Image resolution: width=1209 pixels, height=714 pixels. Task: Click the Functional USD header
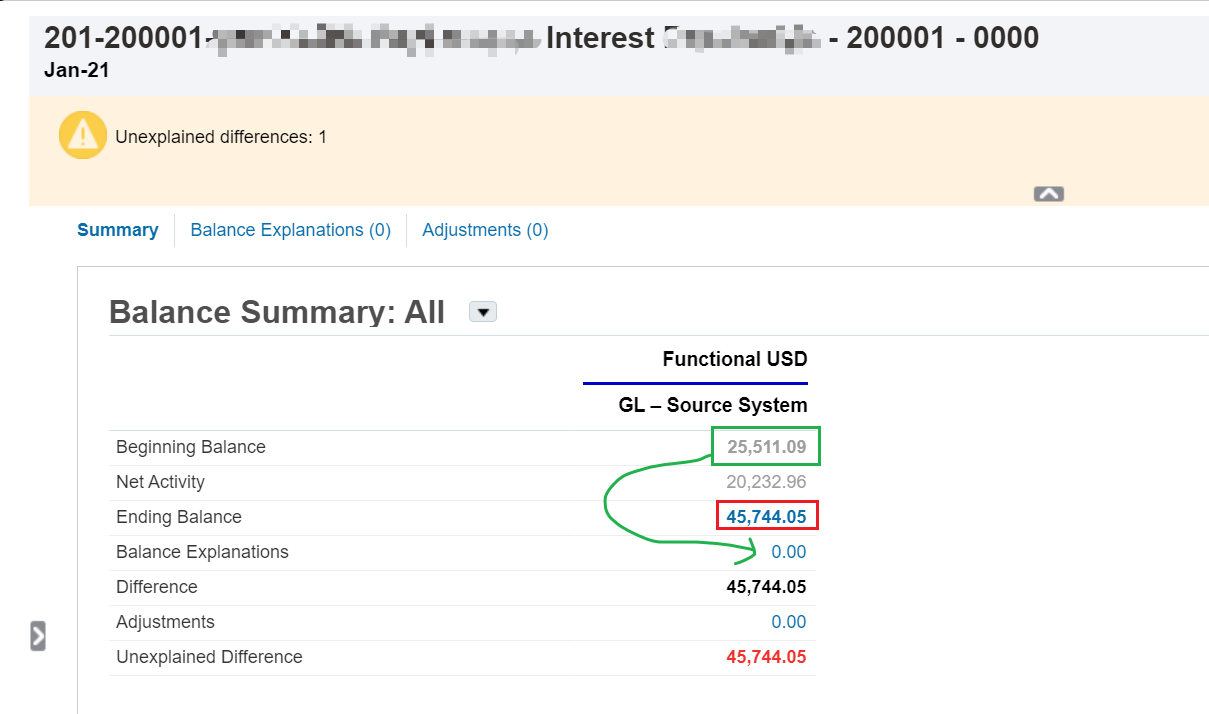click(x=734, y=359)
